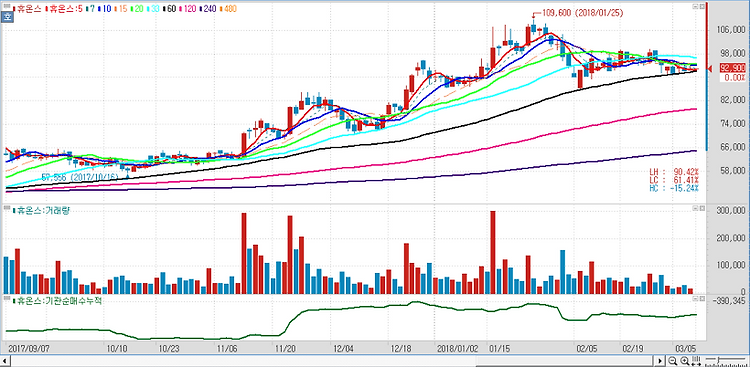Screen dimensions: 750x367
Task: Click the 82,000 price axis label
Action: point(732,100)
